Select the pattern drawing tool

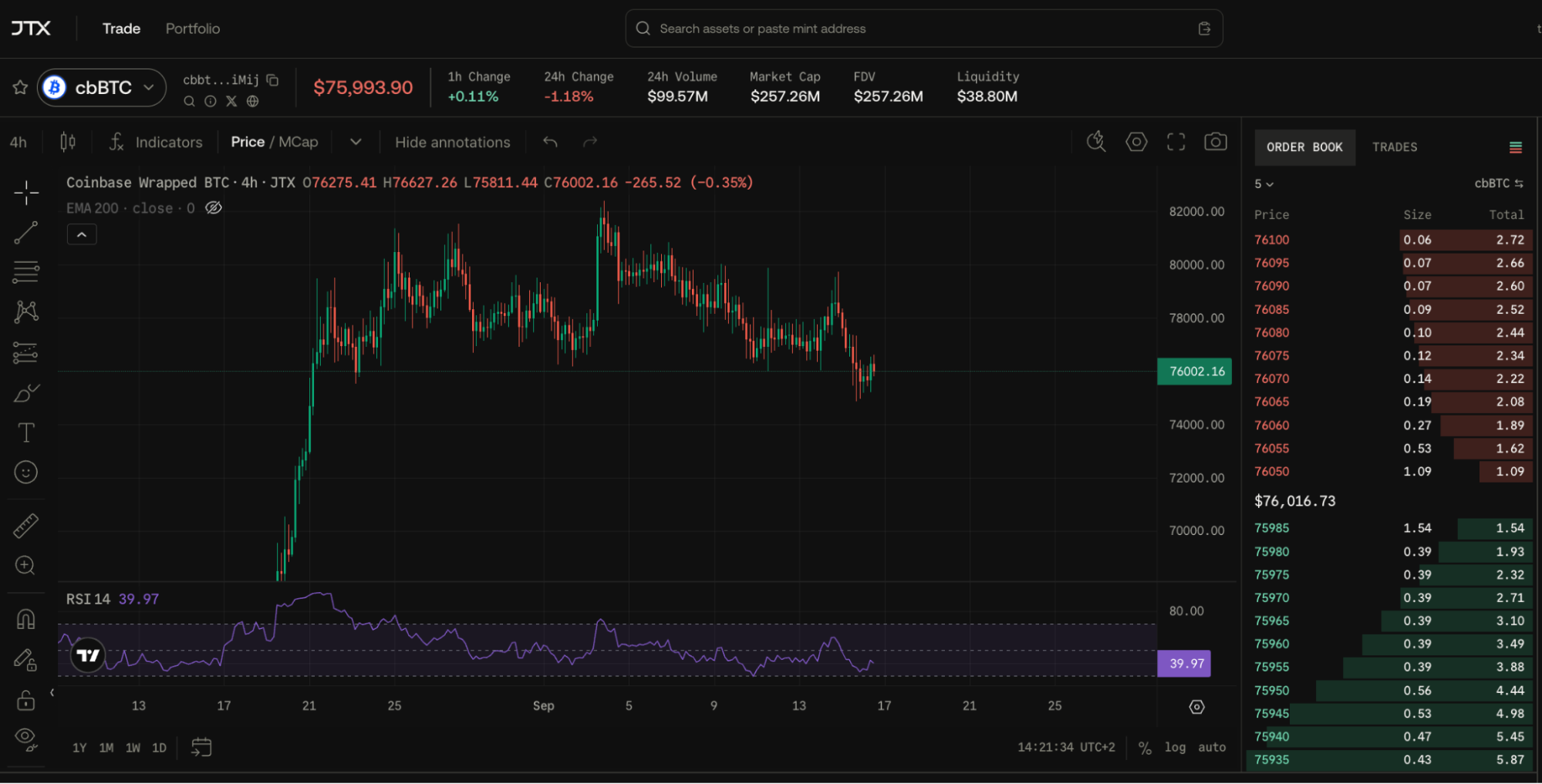click(x=26, y=311)
